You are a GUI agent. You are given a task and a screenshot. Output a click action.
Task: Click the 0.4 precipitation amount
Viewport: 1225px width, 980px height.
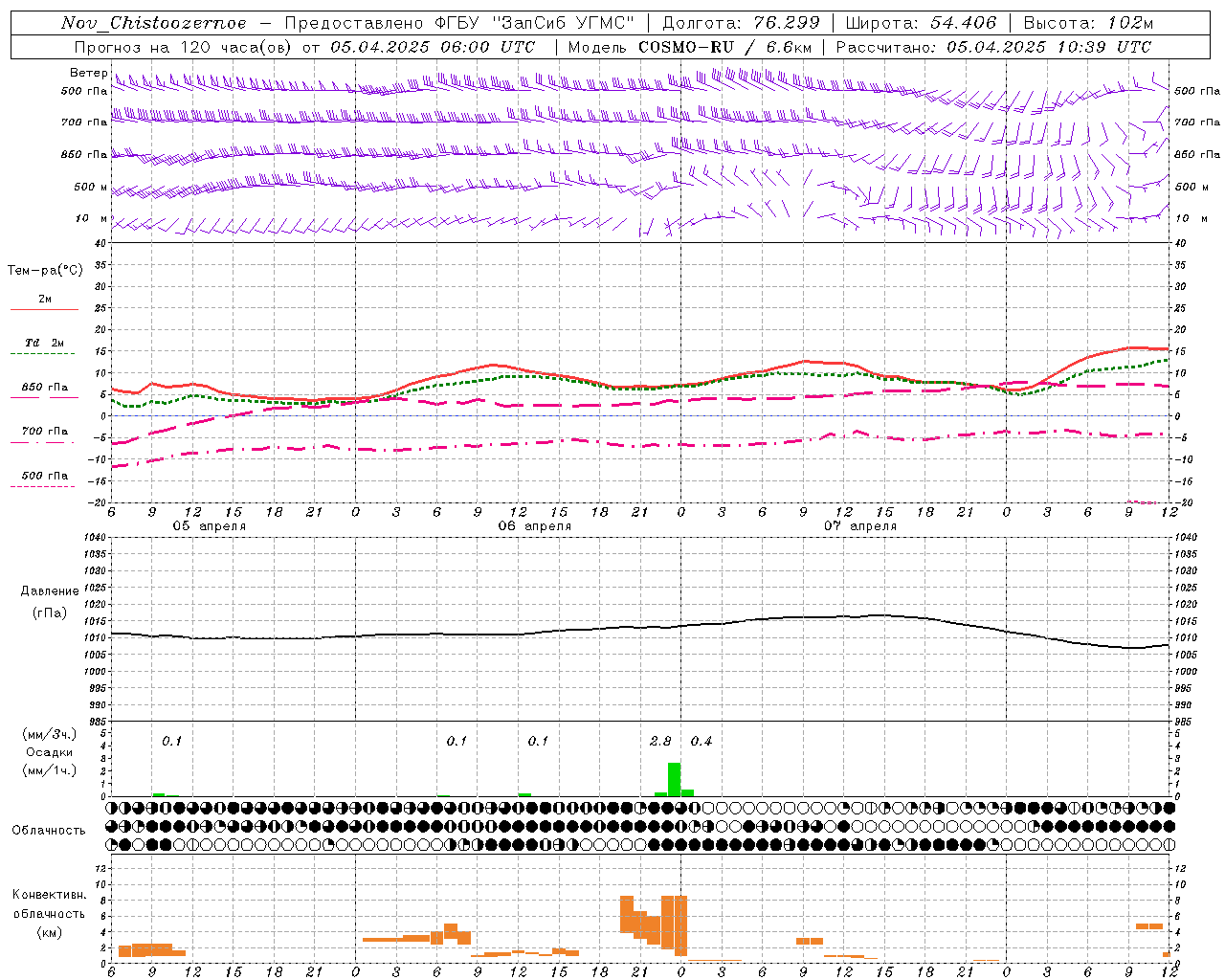coord(702,741)
